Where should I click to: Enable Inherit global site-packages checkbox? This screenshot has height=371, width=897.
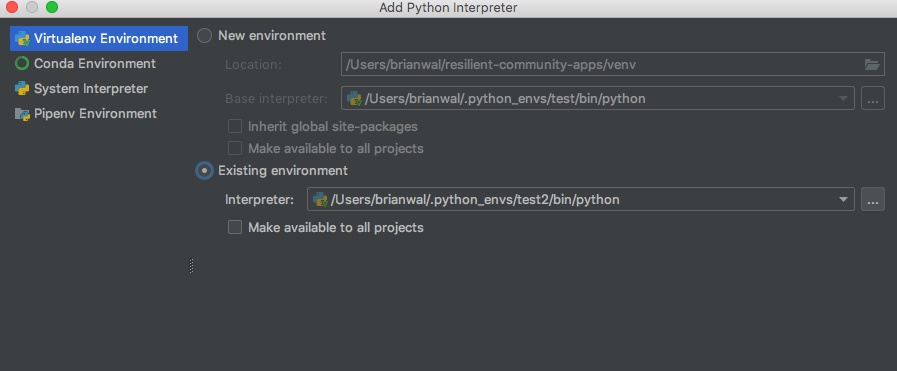(x=235, y=126)
